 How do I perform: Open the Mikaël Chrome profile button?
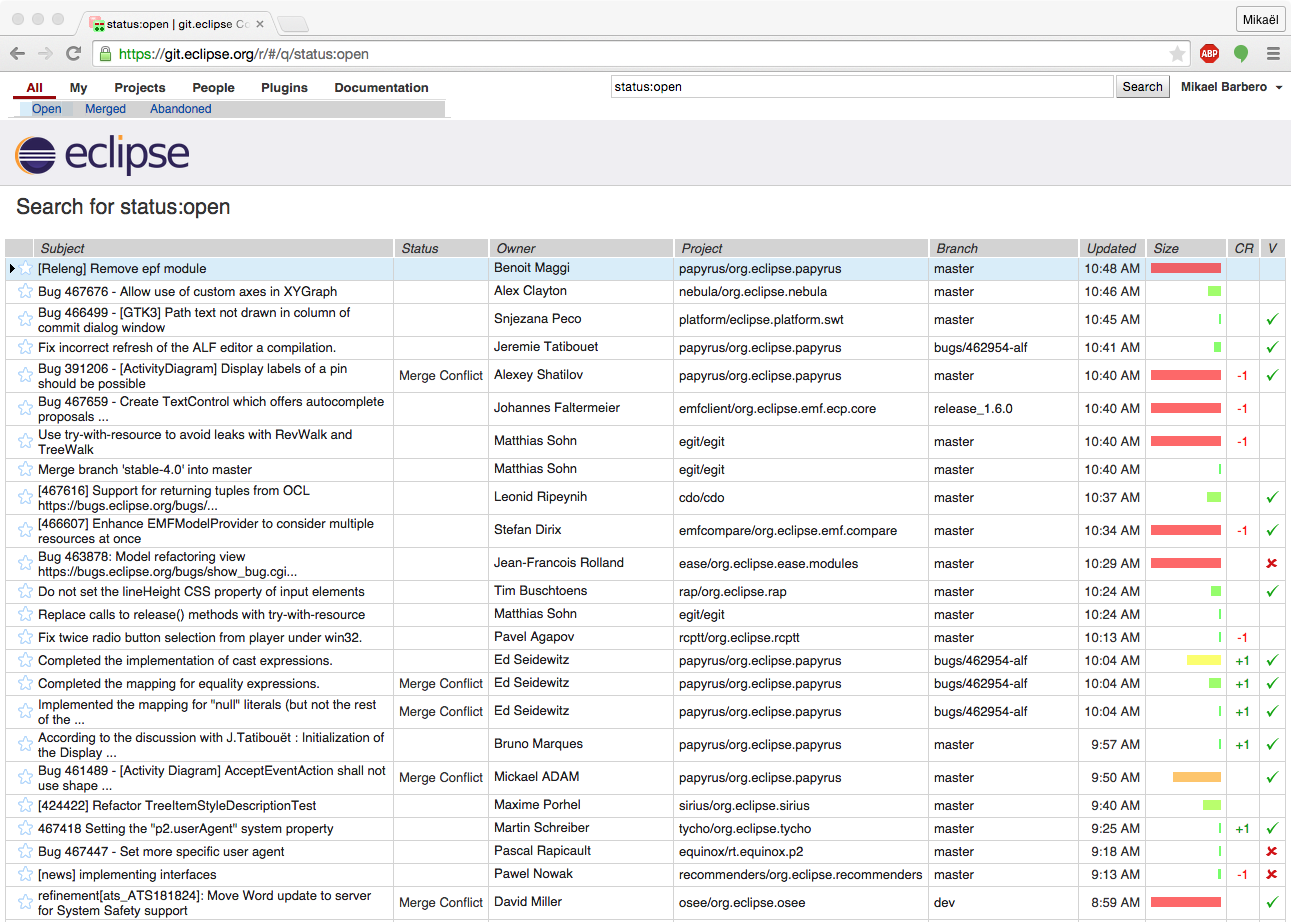[x=1260, y=20]
